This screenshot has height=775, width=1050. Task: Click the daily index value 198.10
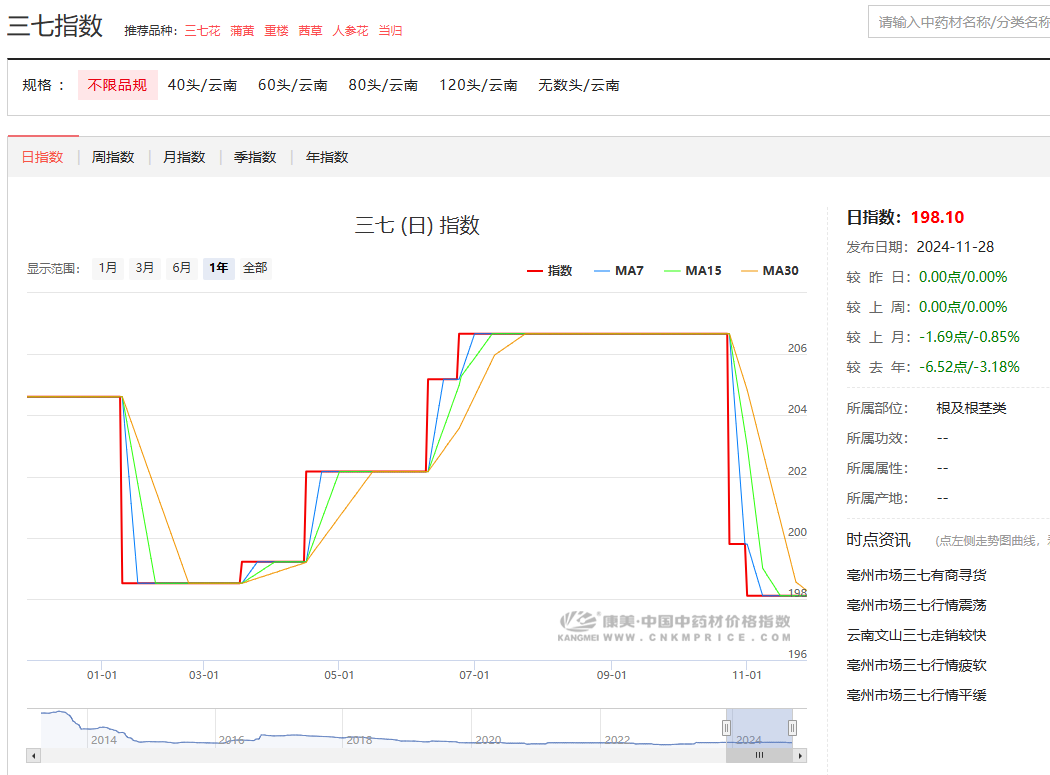938,218
